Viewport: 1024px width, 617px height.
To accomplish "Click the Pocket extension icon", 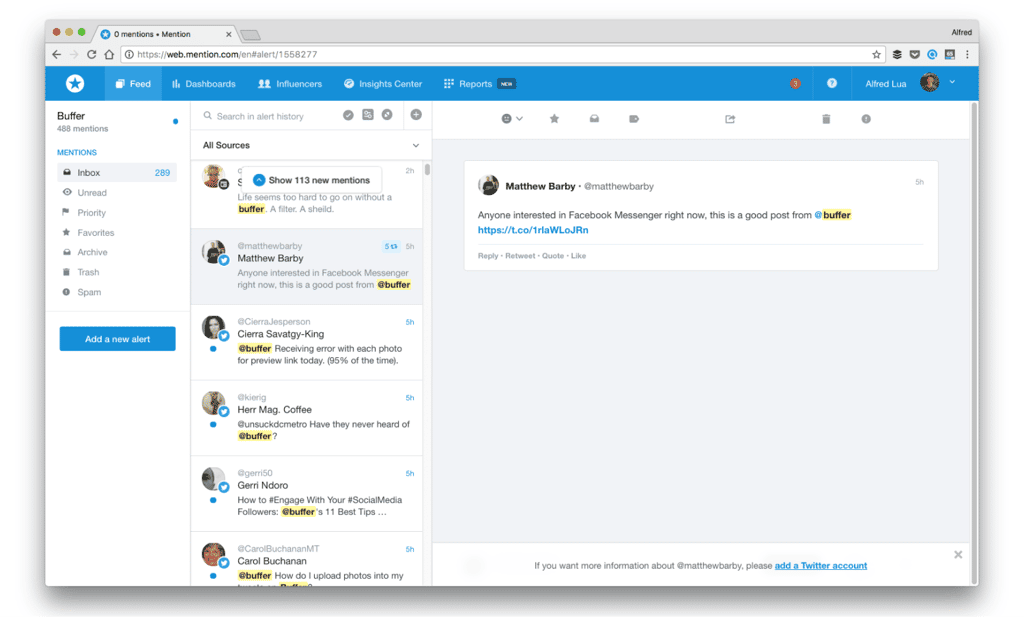I will click(915, 54).
